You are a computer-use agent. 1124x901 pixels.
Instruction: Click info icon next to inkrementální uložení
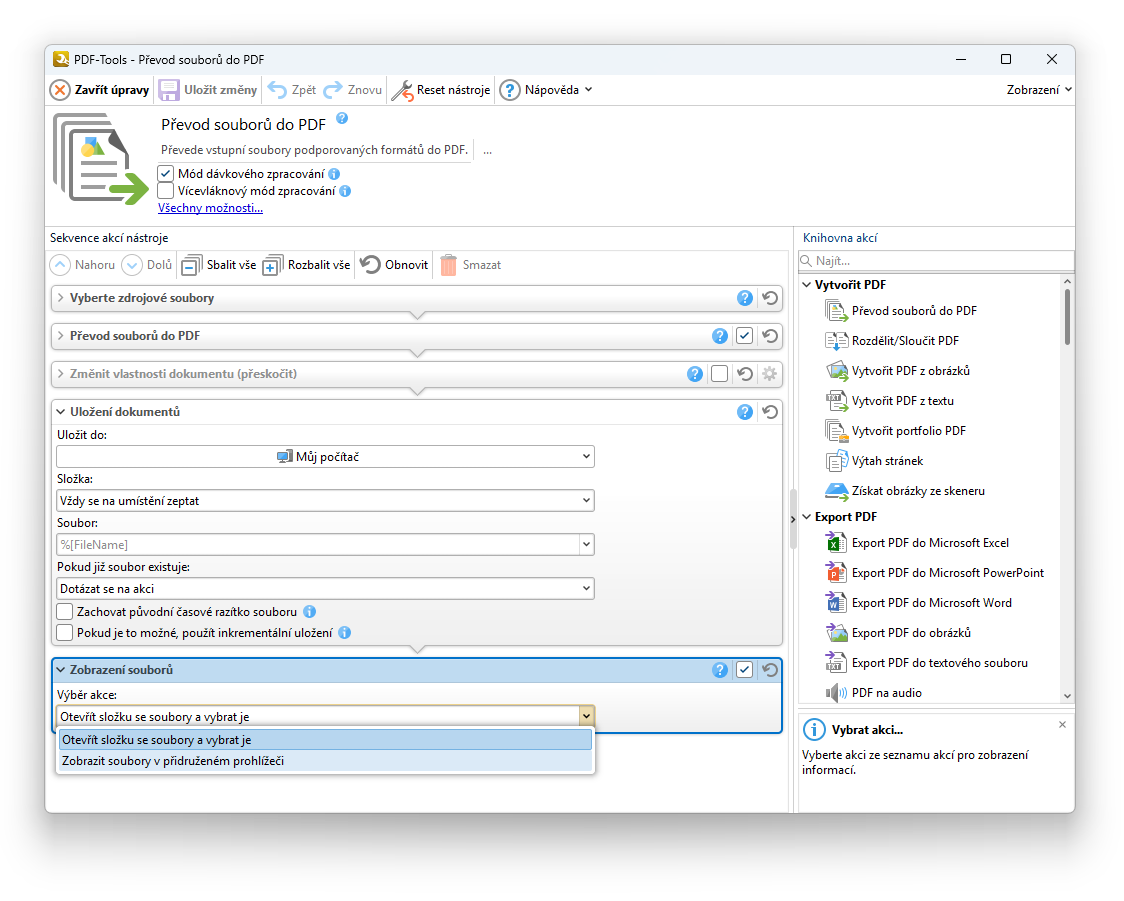344,633
